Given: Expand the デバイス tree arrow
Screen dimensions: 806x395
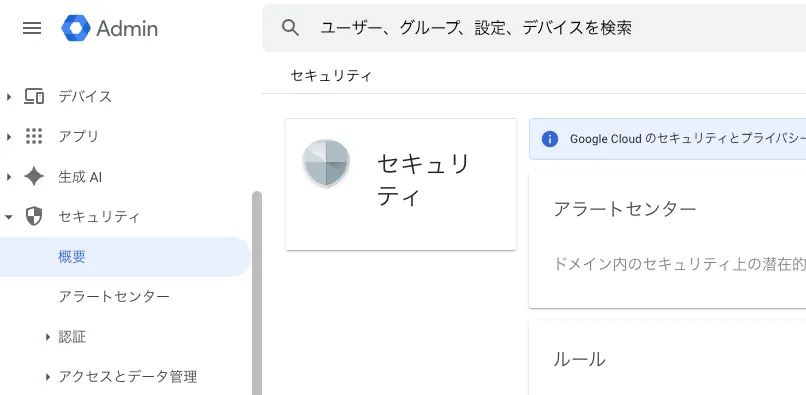Looking at the screenshot, I should pyautogui.click(x=8, y=96).
